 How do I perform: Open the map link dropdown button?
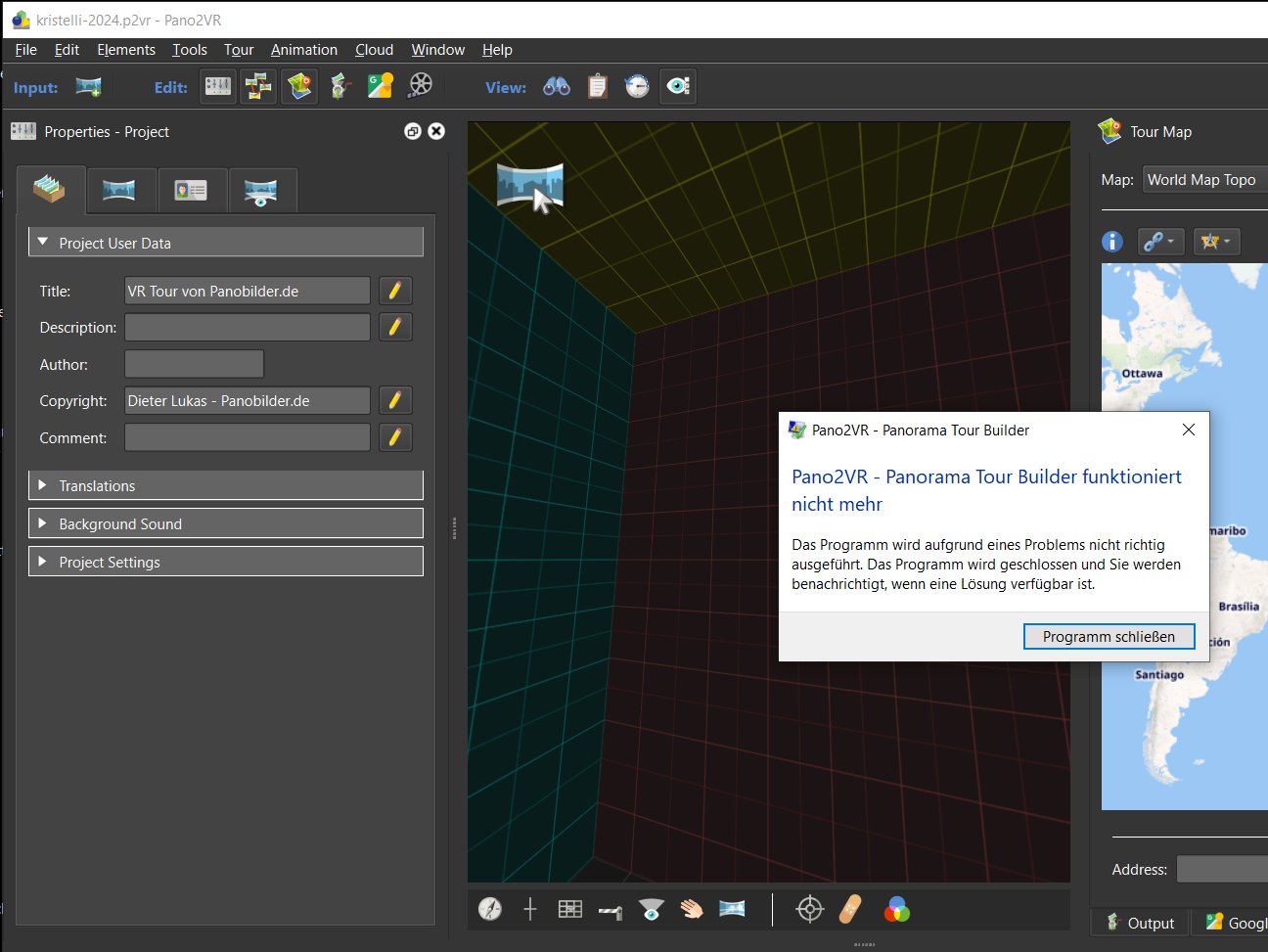point(1160,241)
